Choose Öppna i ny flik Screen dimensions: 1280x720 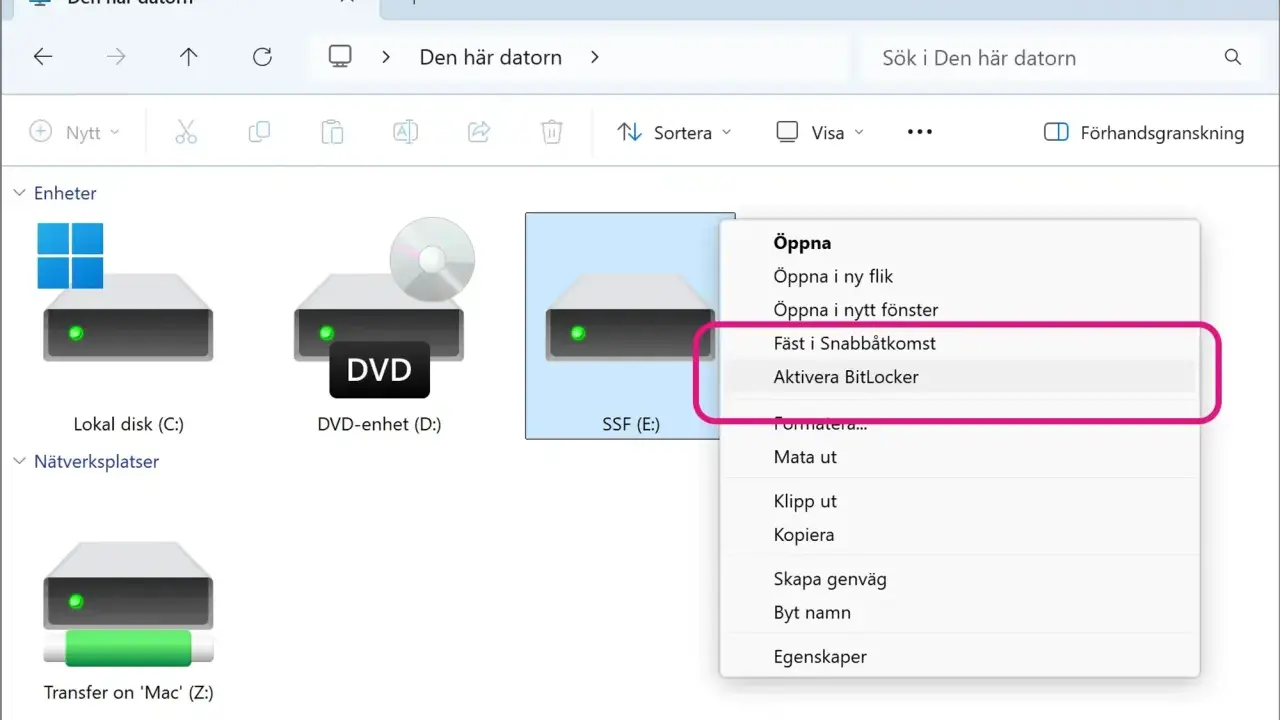pyautogui.click(x=959, y=276)
